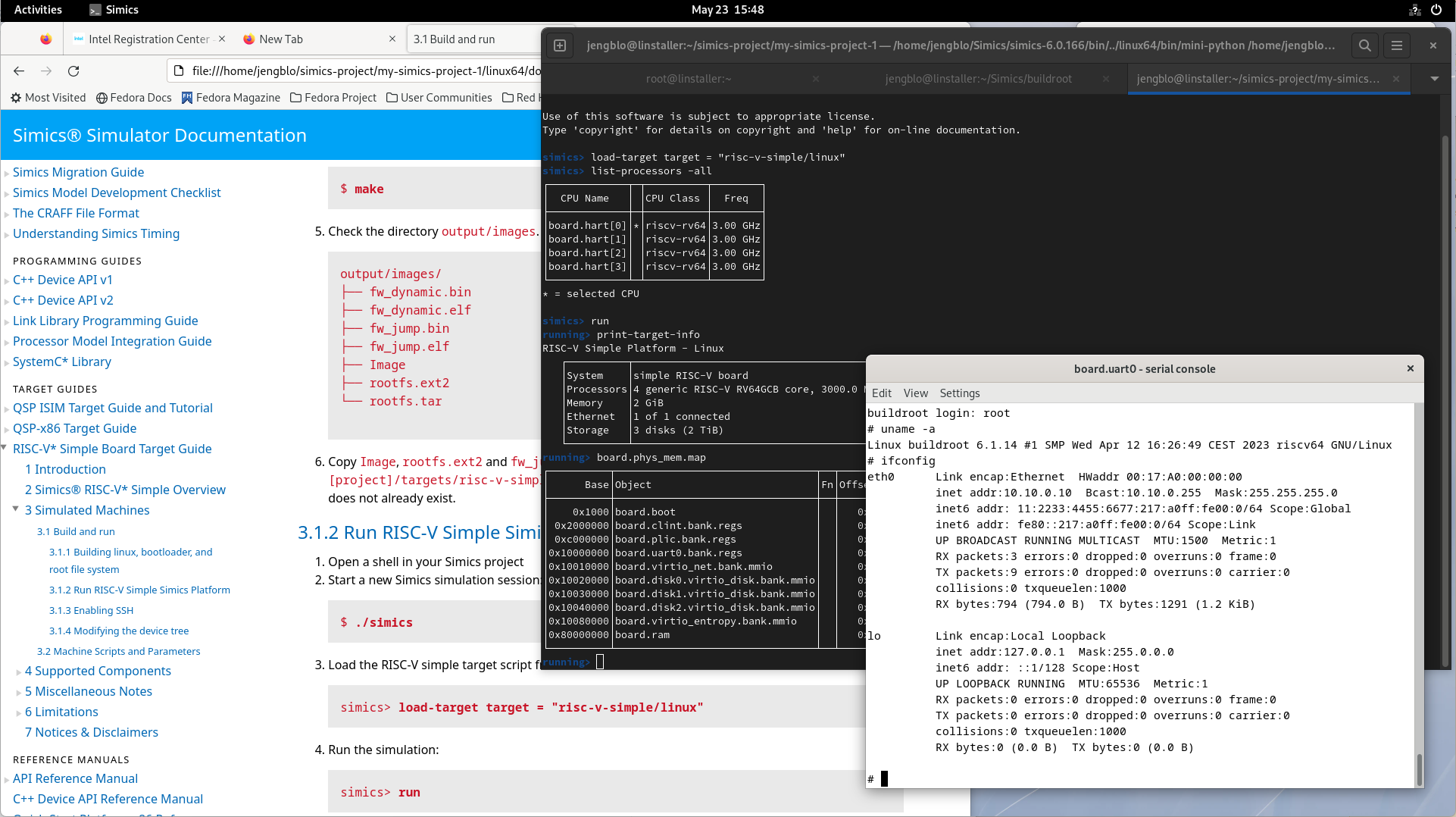This screenshot has width=1456, height=817.
Task: Click the browser address bar
Action: pos(364,71)
